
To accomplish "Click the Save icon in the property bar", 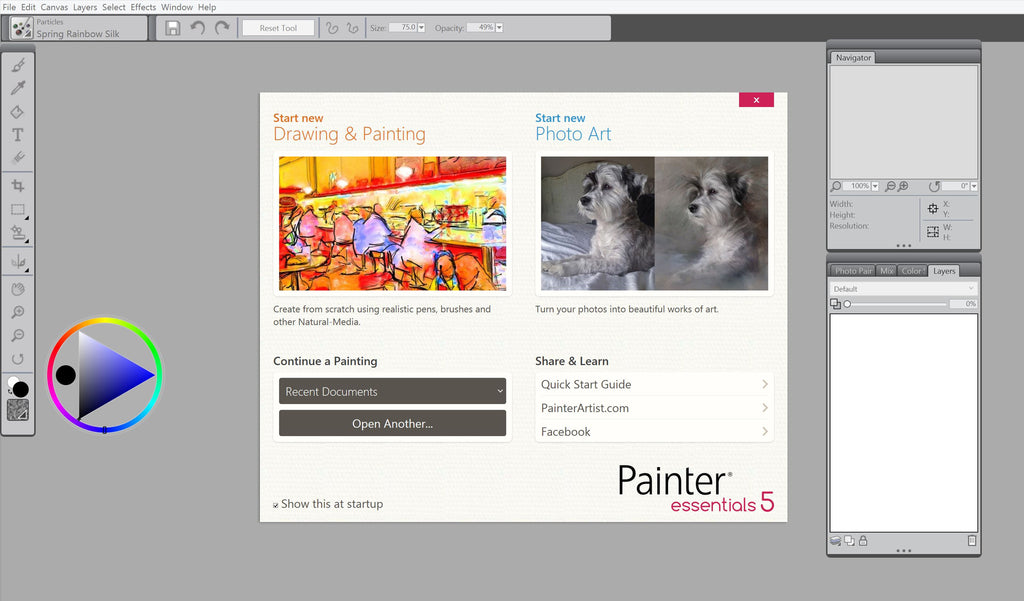I will tap(173, 28).
